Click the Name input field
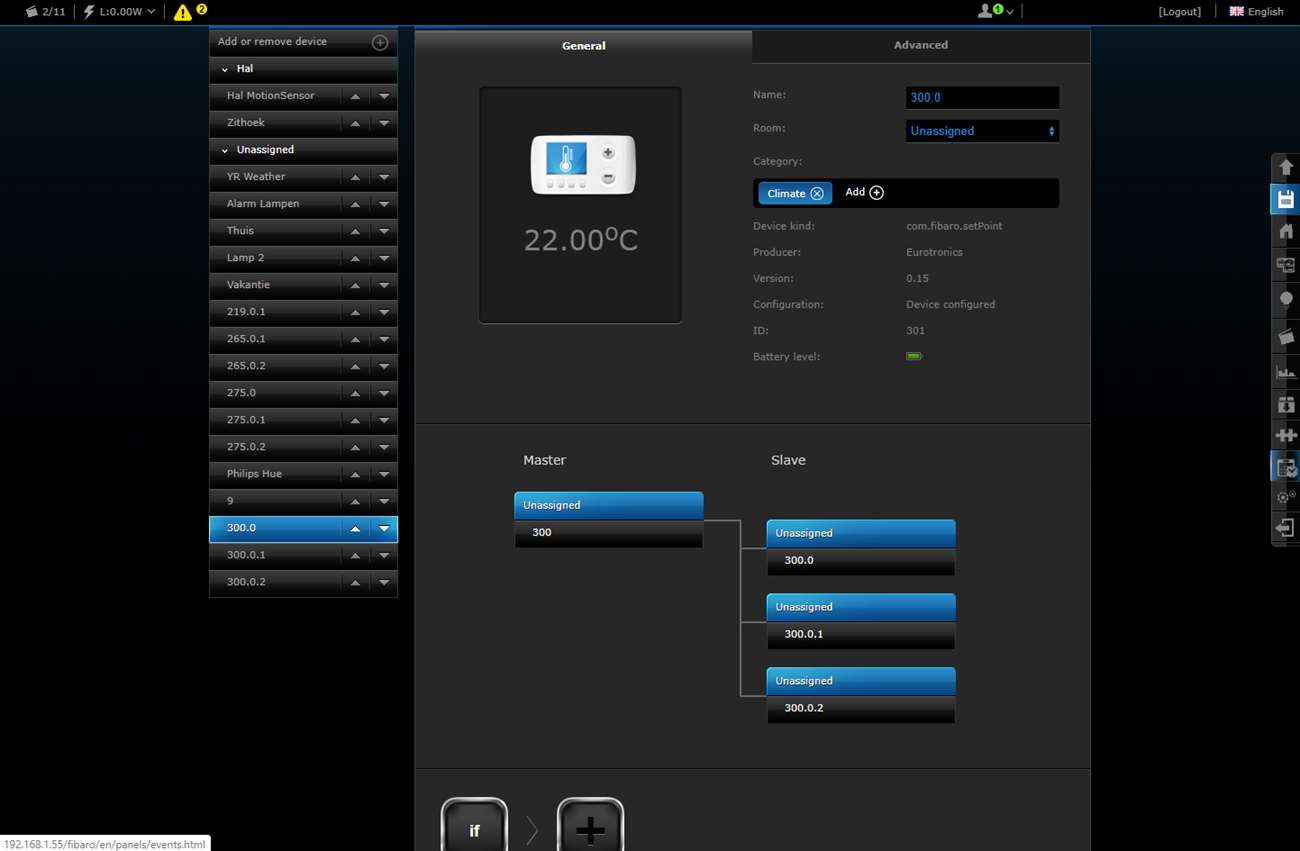Viewport: 1300px width, 851px height. (x=981, y=98)
